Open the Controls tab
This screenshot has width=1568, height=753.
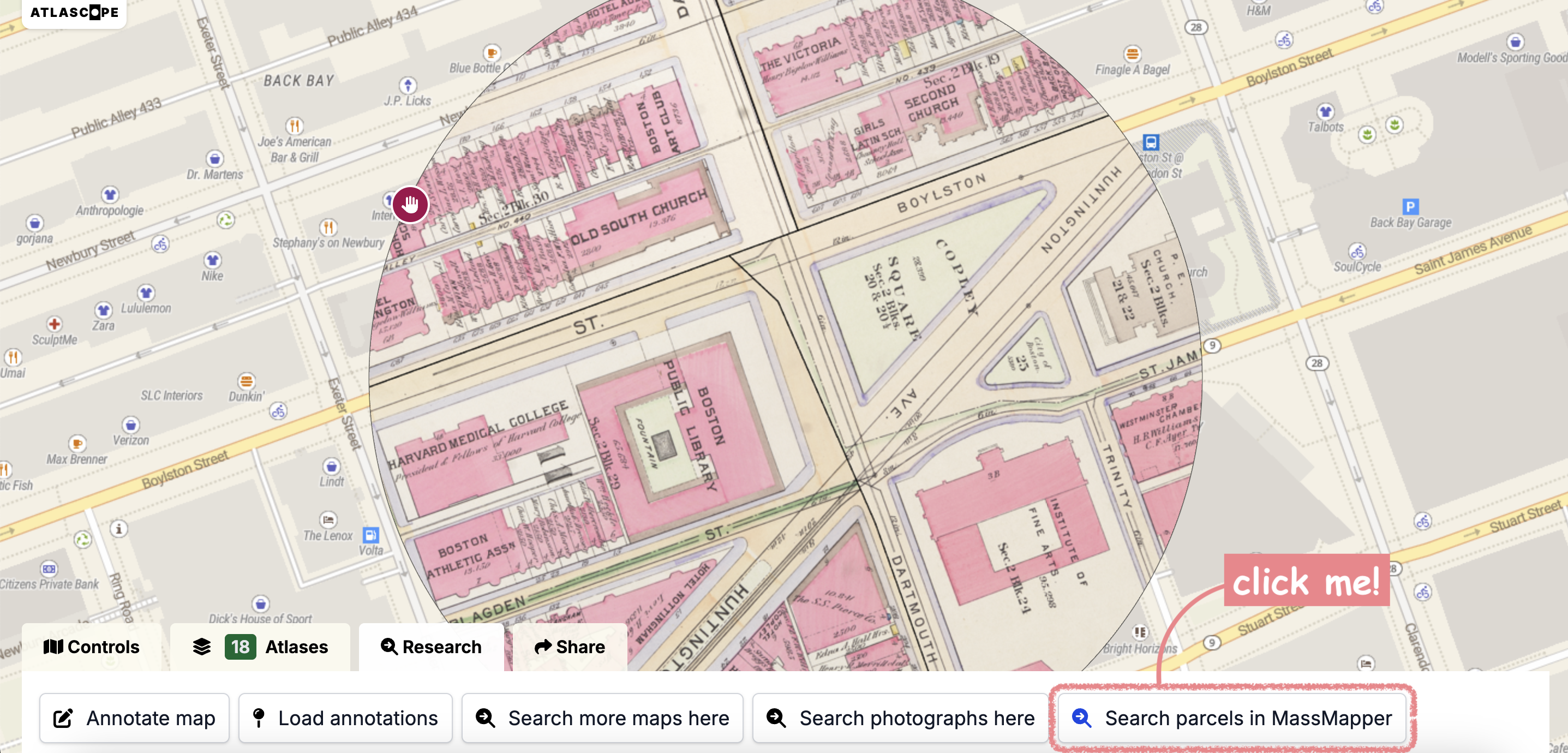(92, 647)
